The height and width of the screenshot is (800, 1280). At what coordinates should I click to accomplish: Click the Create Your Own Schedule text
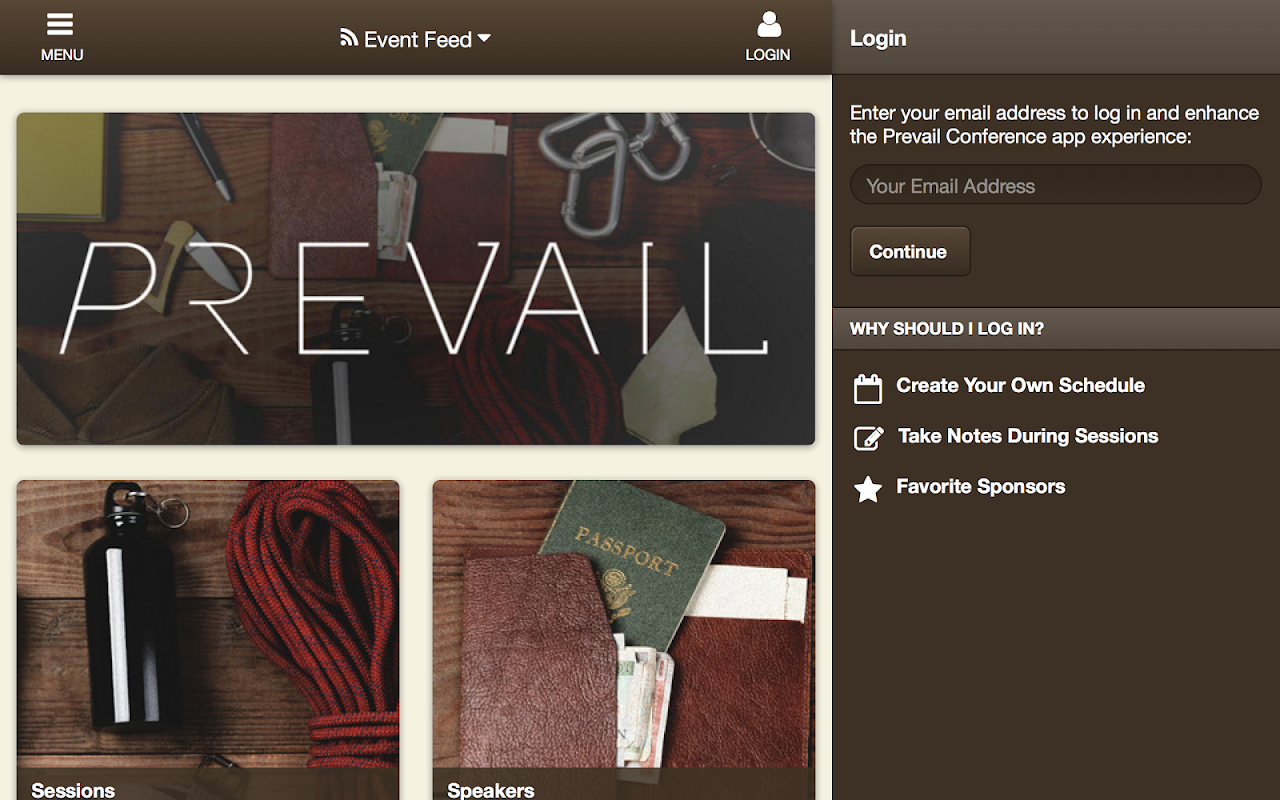(x=1020, y=385)
